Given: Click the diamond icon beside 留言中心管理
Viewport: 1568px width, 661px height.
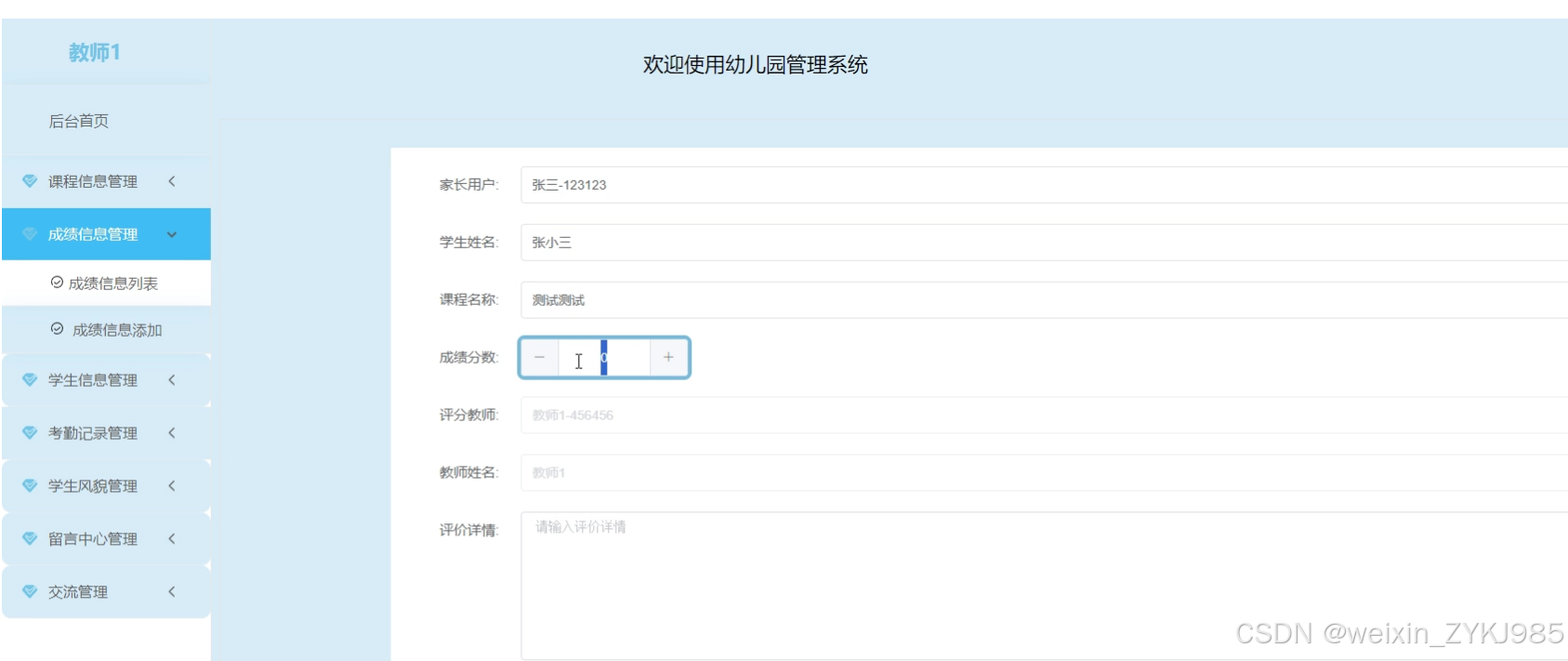Looking at the screenshot, I should 30,539.
